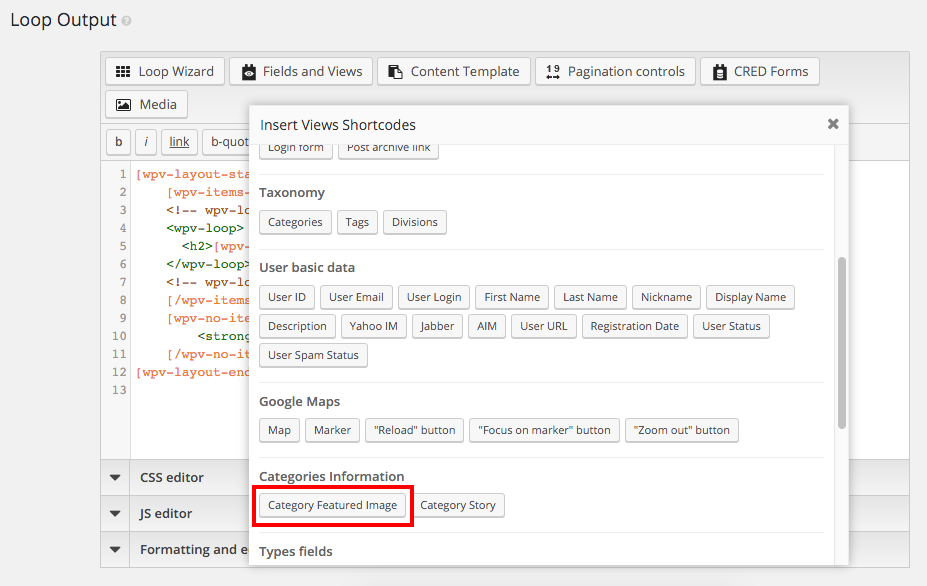Click the CRED Forms clipboard icon

coord(719,72)
